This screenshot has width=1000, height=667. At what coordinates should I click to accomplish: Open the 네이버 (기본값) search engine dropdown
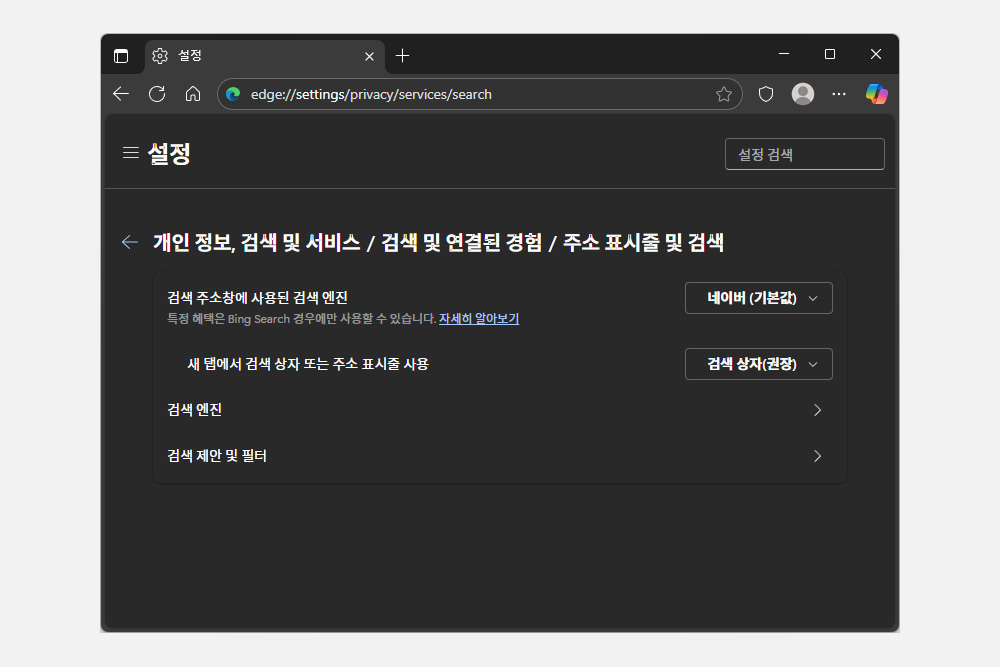coord(758,298)
